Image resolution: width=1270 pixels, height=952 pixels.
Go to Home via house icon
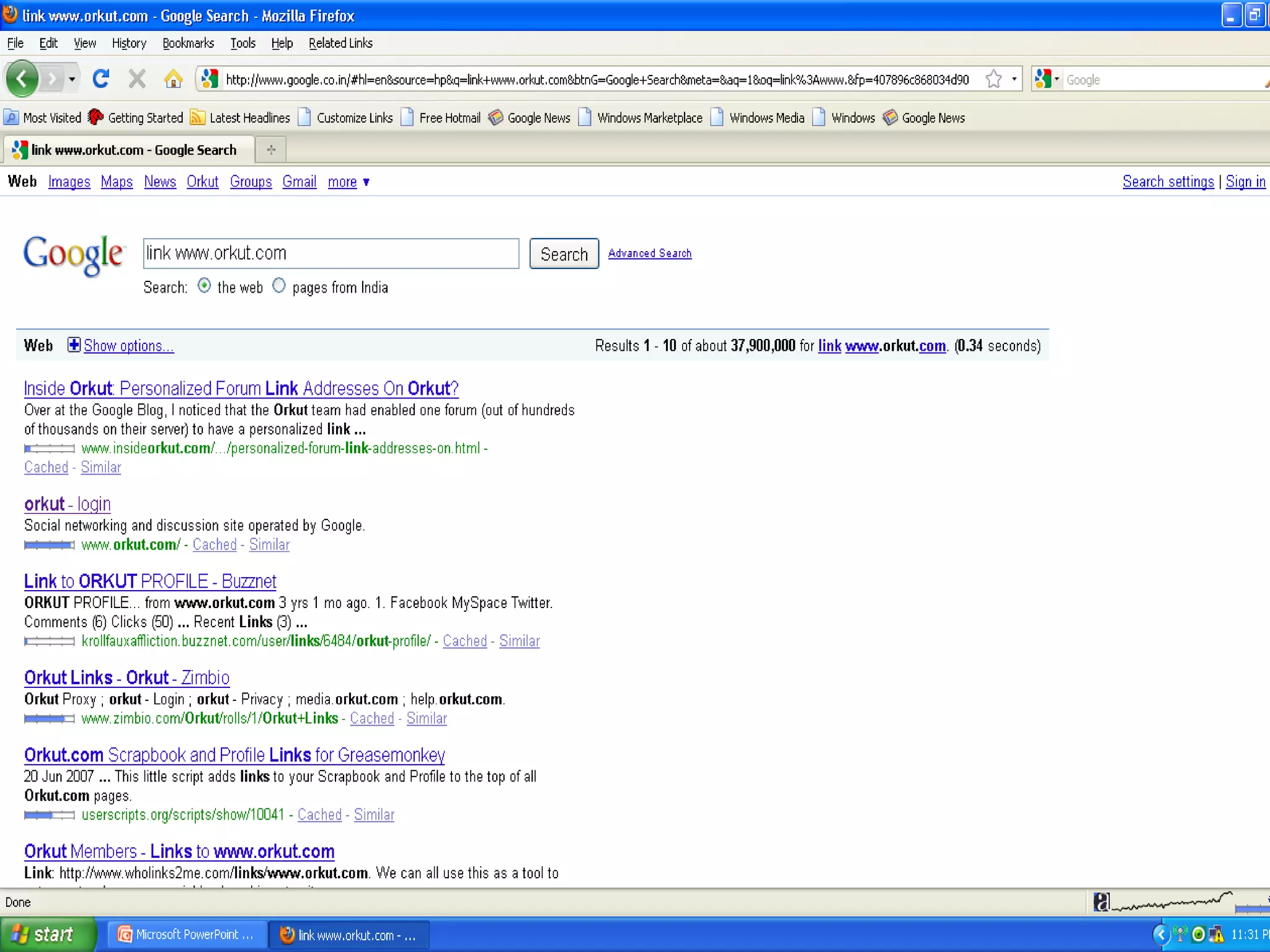pyautogui.click(x=173, y=79)
